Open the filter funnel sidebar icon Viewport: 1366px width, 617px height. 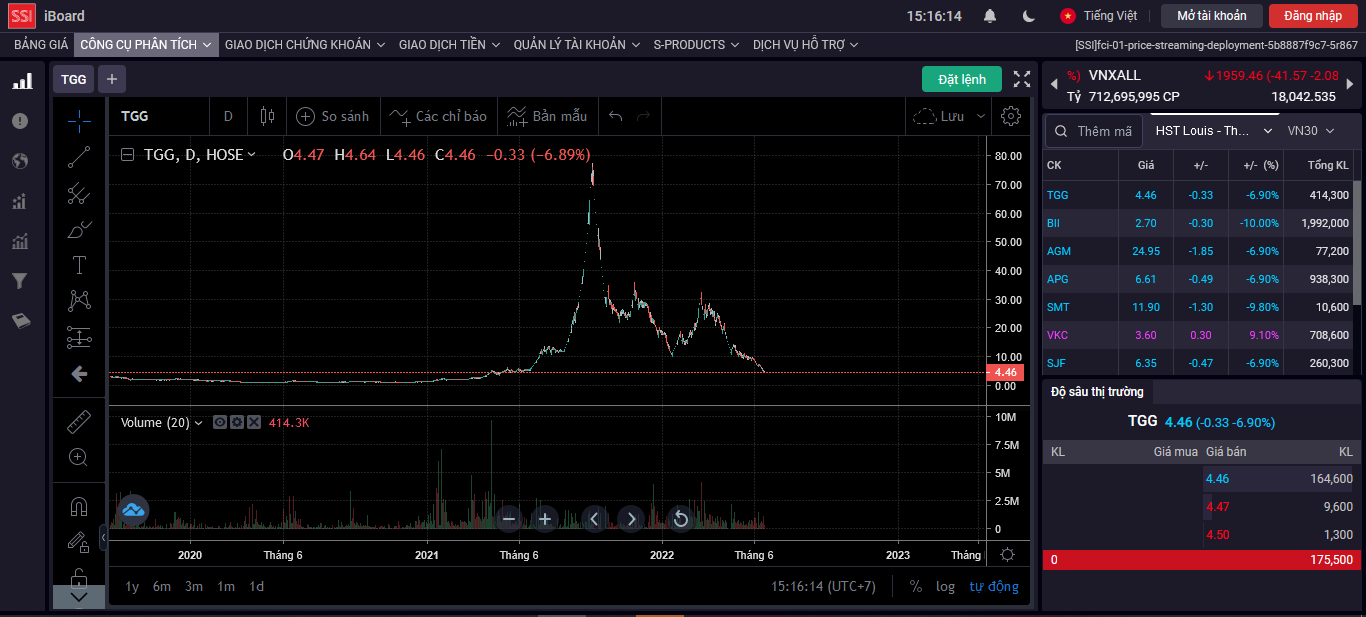(x=20, y=281)
